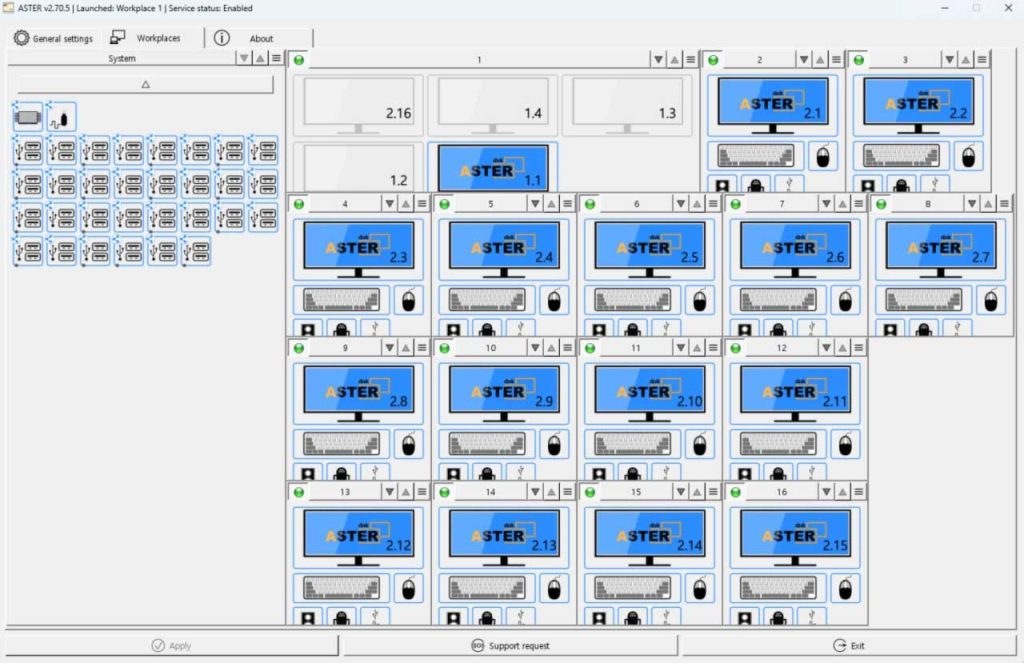Click the Exit button
Screen dimensions: 1024x663
click(x=848, y=645)
